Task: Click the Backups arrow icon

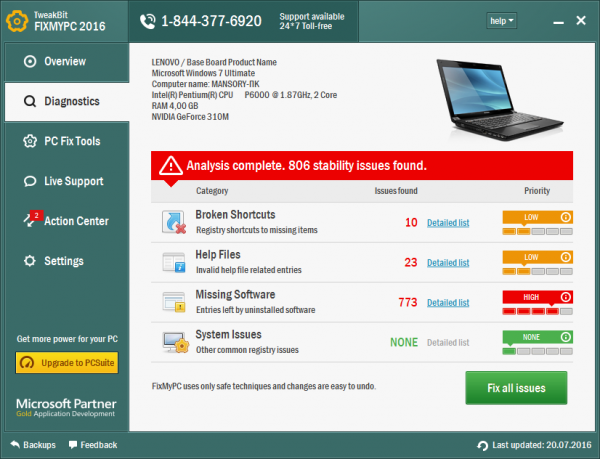Action: pyautogui.click(x=15, y=444)
